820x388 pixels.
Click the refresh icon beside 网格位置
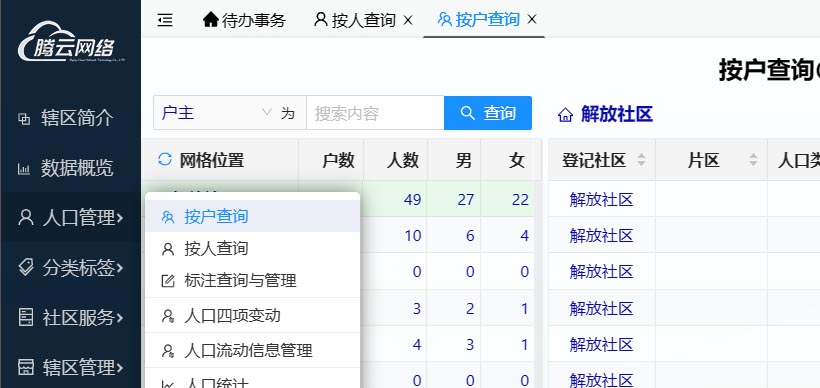click(165, 159)
